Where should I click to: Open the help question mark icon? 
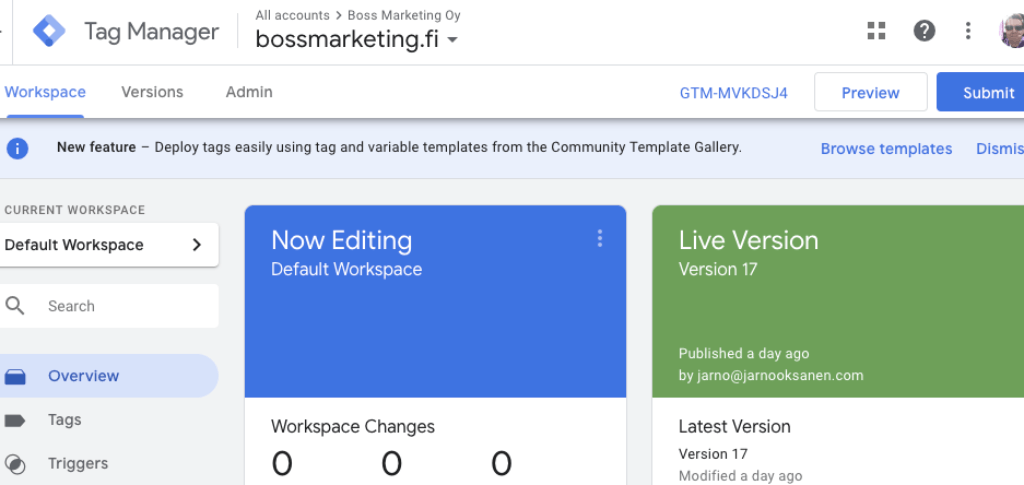pos(924,31)
